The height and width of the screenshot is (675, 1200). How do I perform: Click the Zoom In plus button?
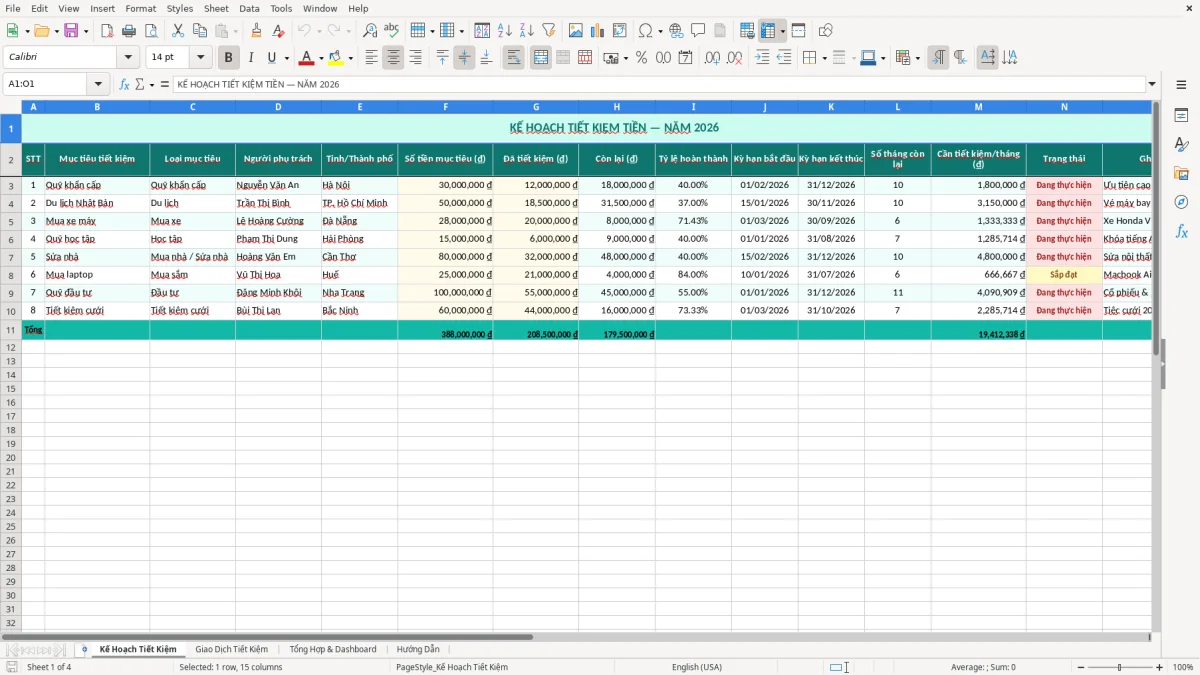[1159, 667]
